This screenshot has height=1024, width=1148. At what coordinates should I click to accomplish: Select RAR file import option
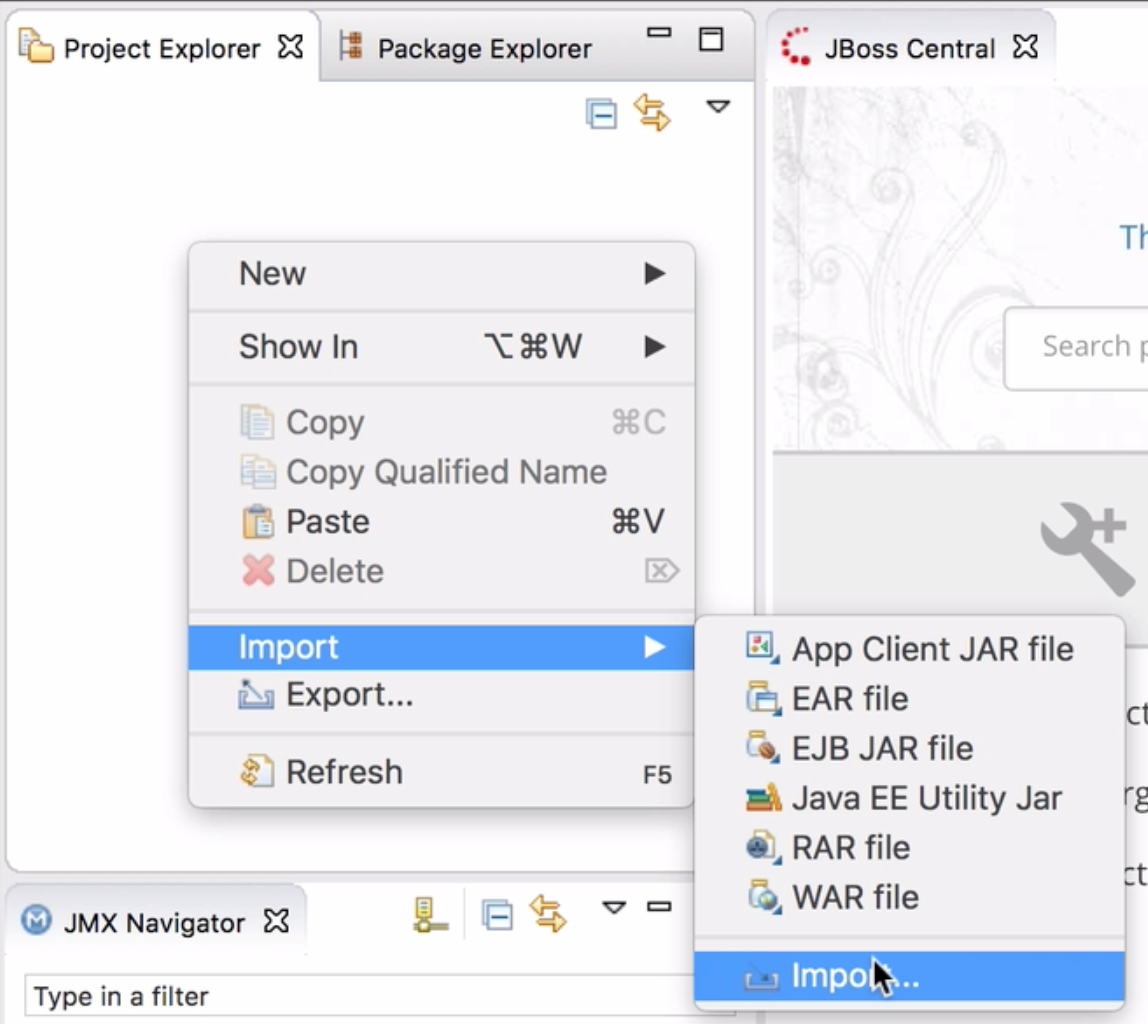pos(850,847)
